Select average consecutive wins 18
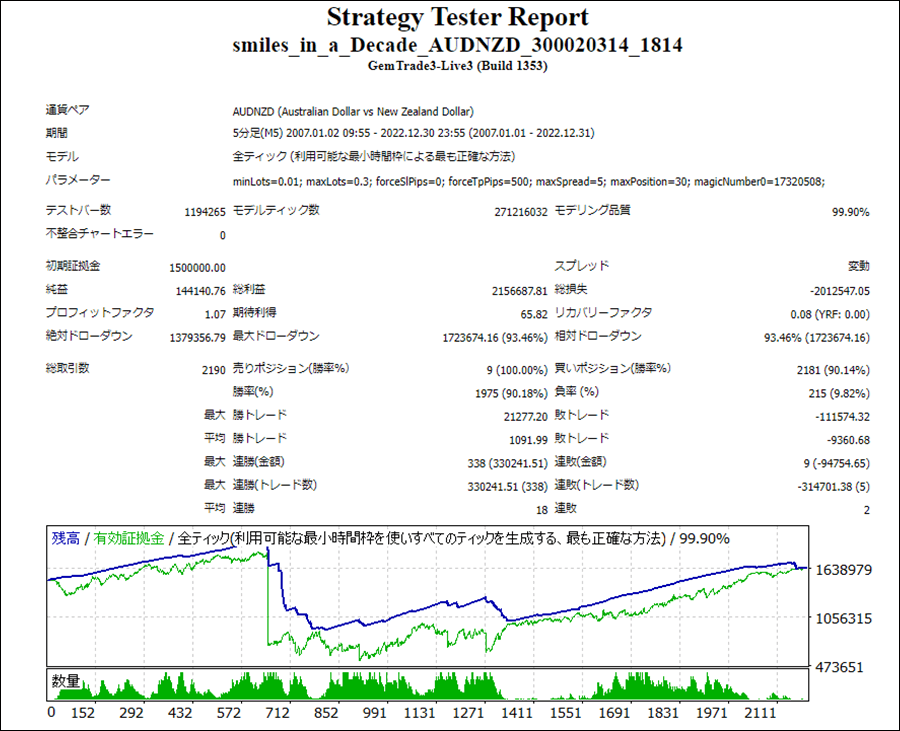Screen dimensions: 900x731 point(542,510)
